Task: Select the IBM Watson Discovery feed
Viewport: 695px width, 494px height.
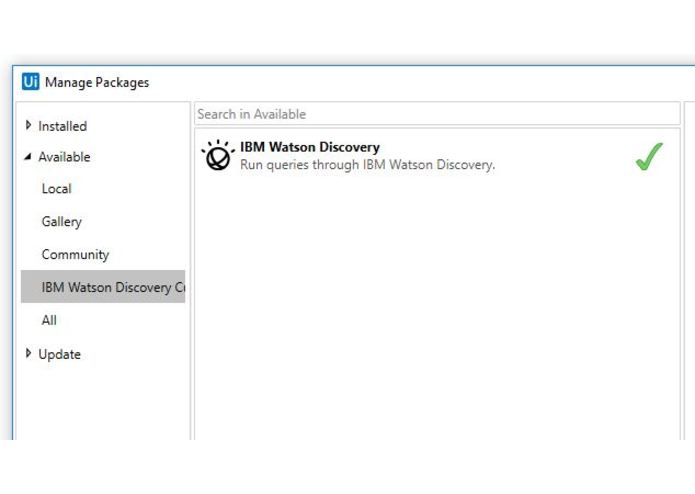Action: tap(103, 287)
